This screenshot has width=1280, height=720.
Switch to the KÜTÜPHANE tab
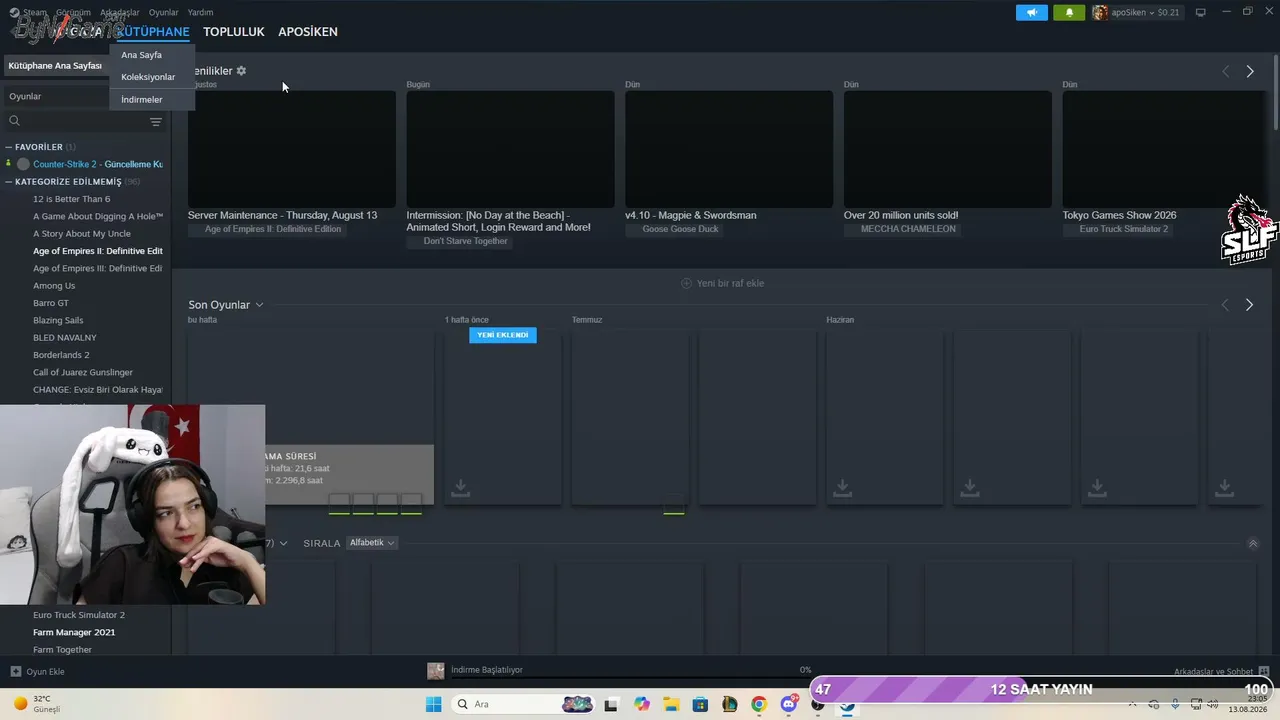[152, 32]
